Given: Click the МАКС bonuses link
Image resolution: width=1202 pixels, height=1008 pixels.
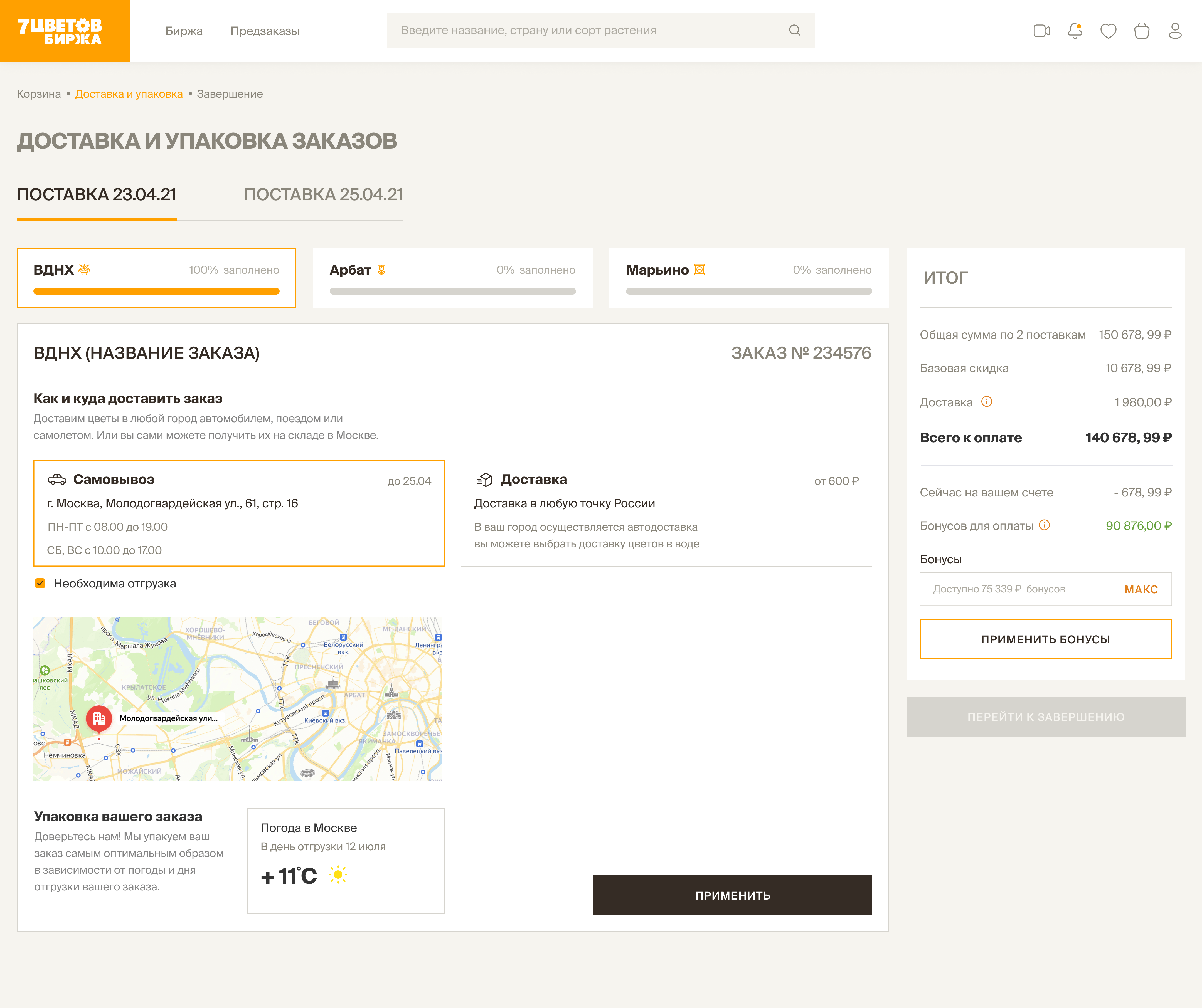Looking at the screenshot, I should [x=1141, y=589].
